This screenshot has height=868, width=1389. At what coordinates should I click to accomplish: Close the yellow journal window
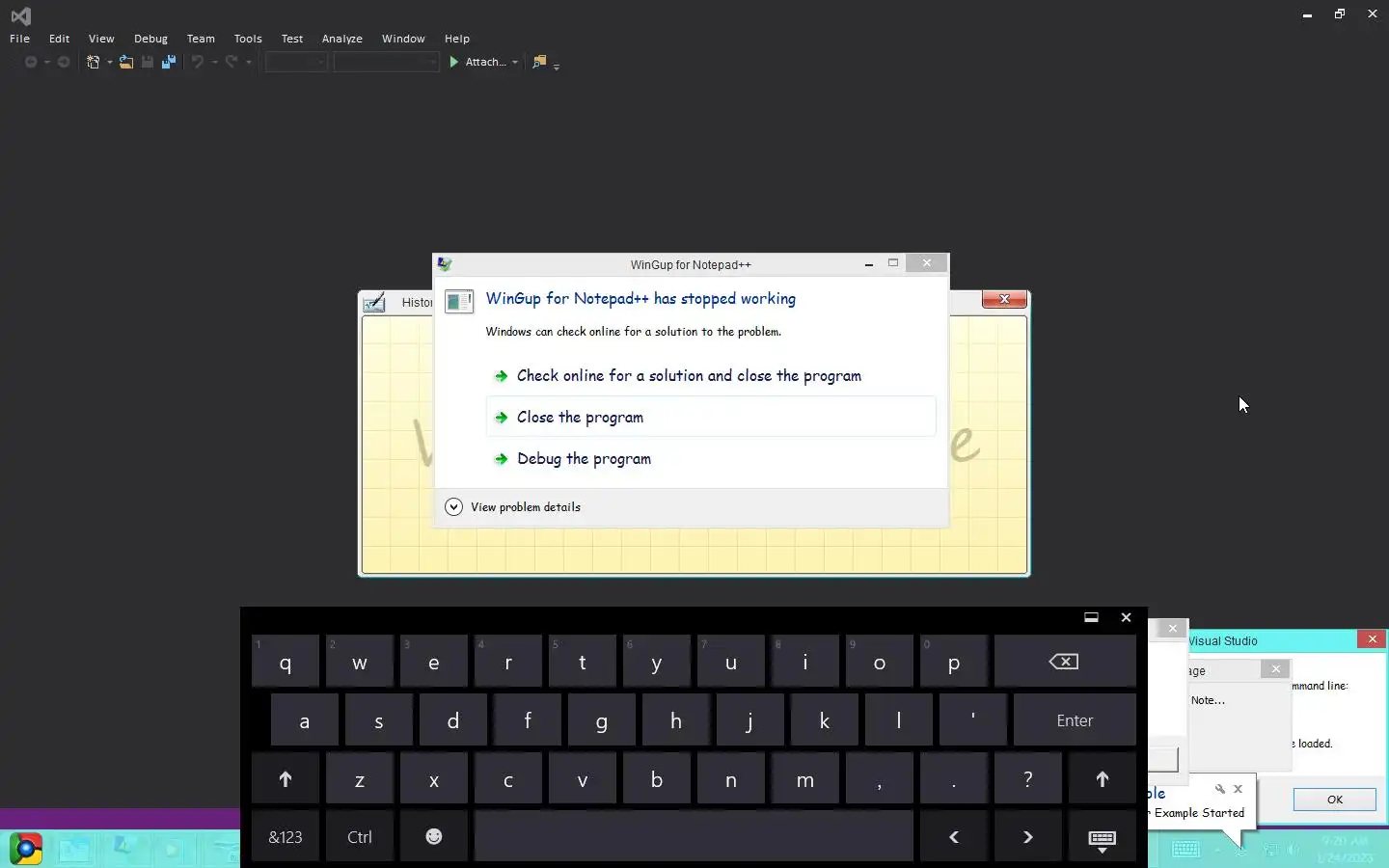point(1004,299)
